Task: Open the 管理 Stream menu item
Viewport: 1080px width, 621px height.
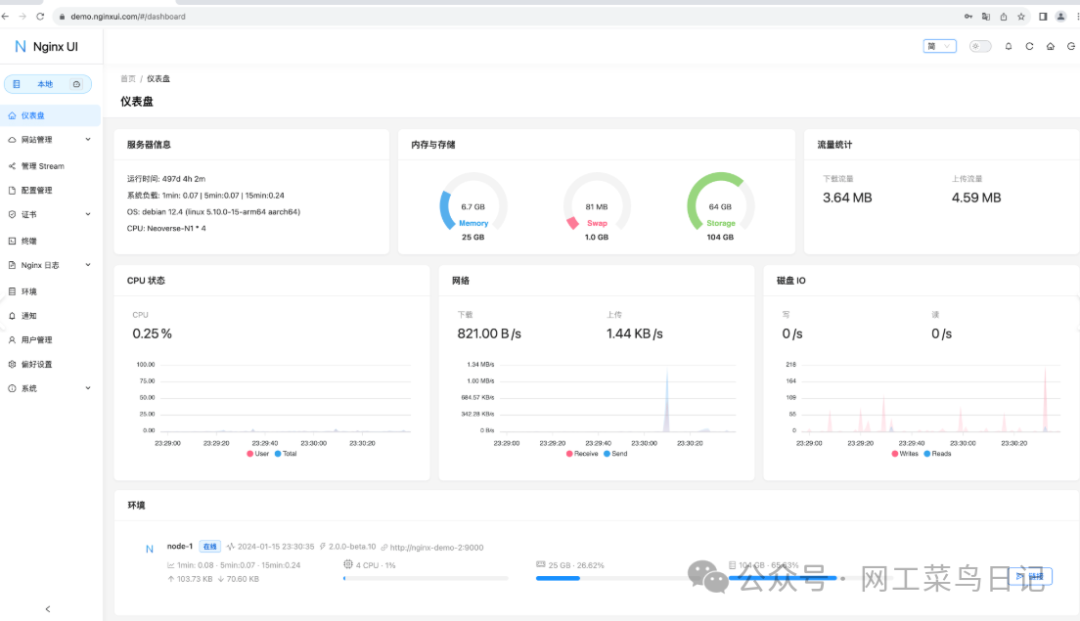Action: tap(50, 166)
